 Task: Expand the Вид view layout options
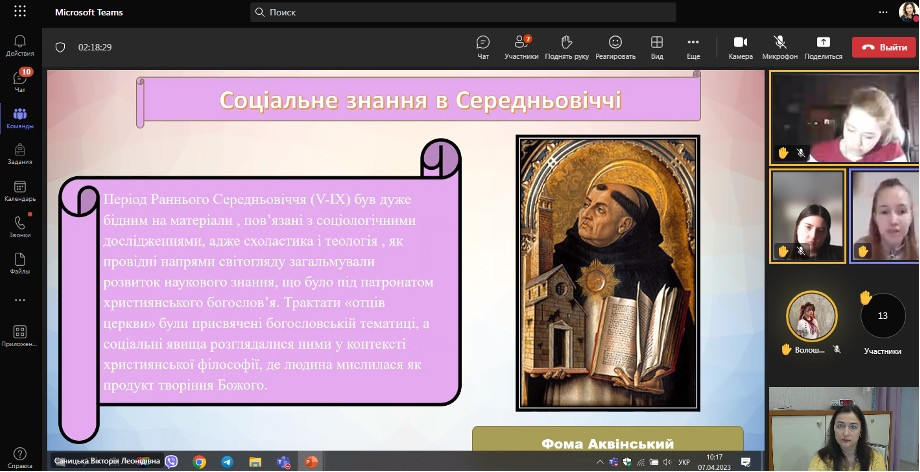tap(657, 46)
